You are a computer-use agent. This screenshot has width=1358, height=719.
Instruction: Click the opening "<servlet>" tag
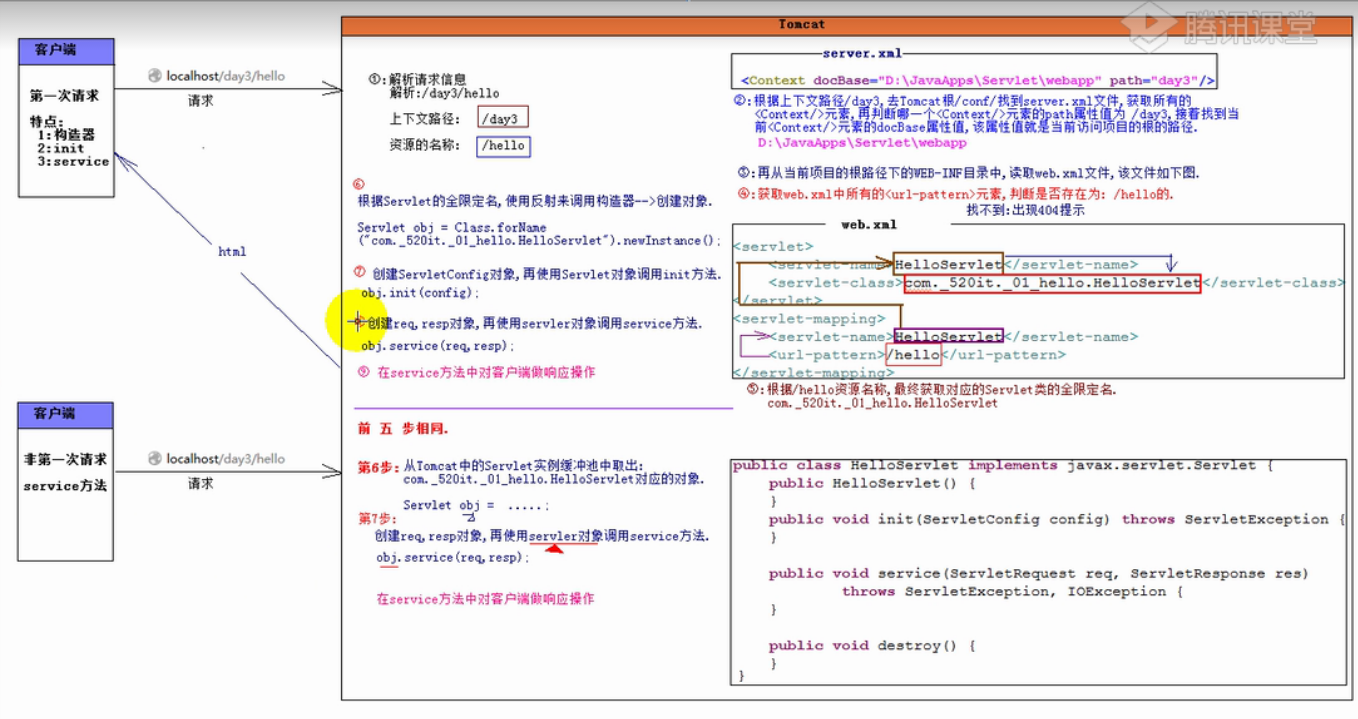pos(772,246)
